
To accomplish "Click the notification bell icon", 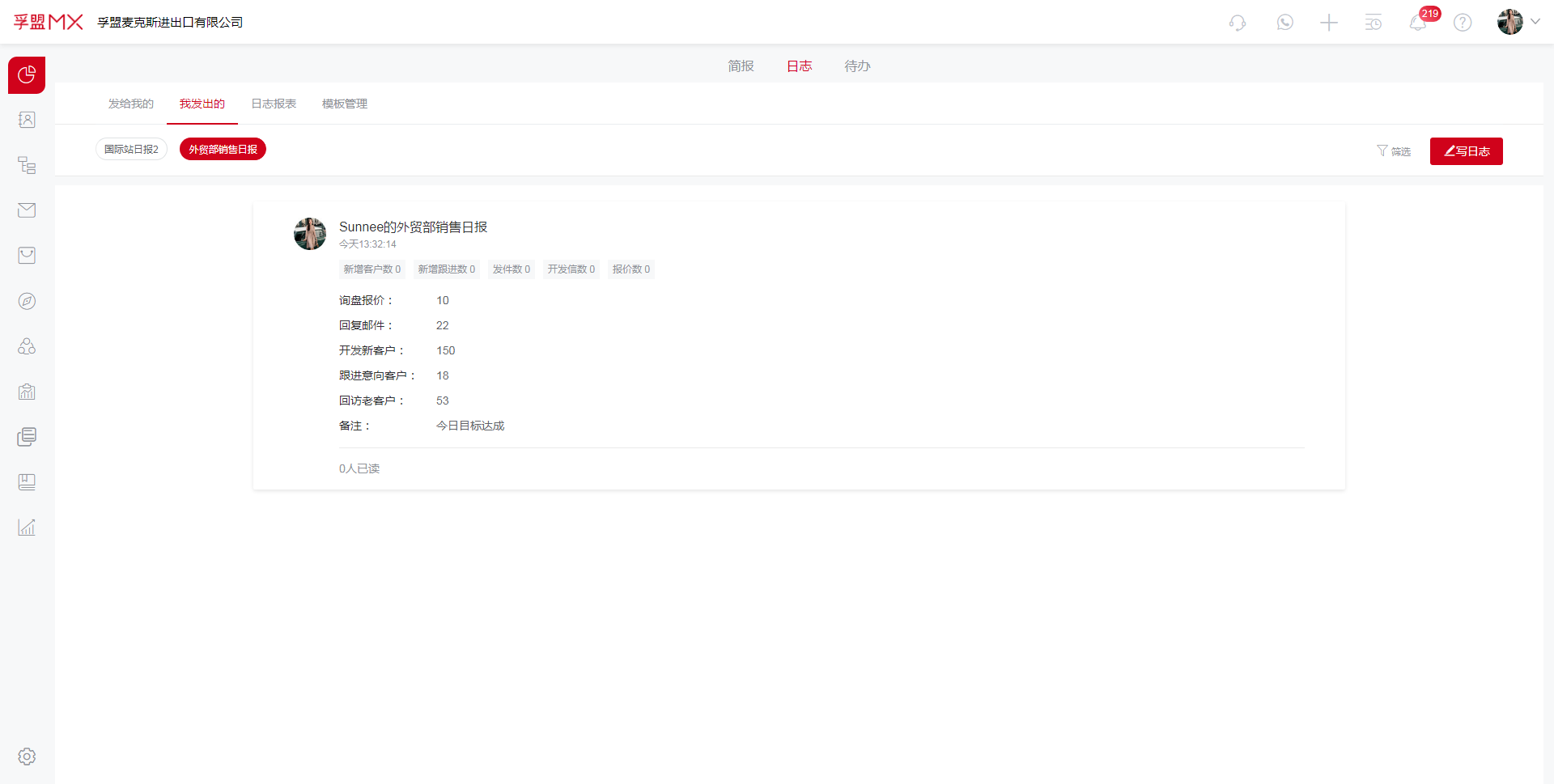I will click(x=1417, y=23).
